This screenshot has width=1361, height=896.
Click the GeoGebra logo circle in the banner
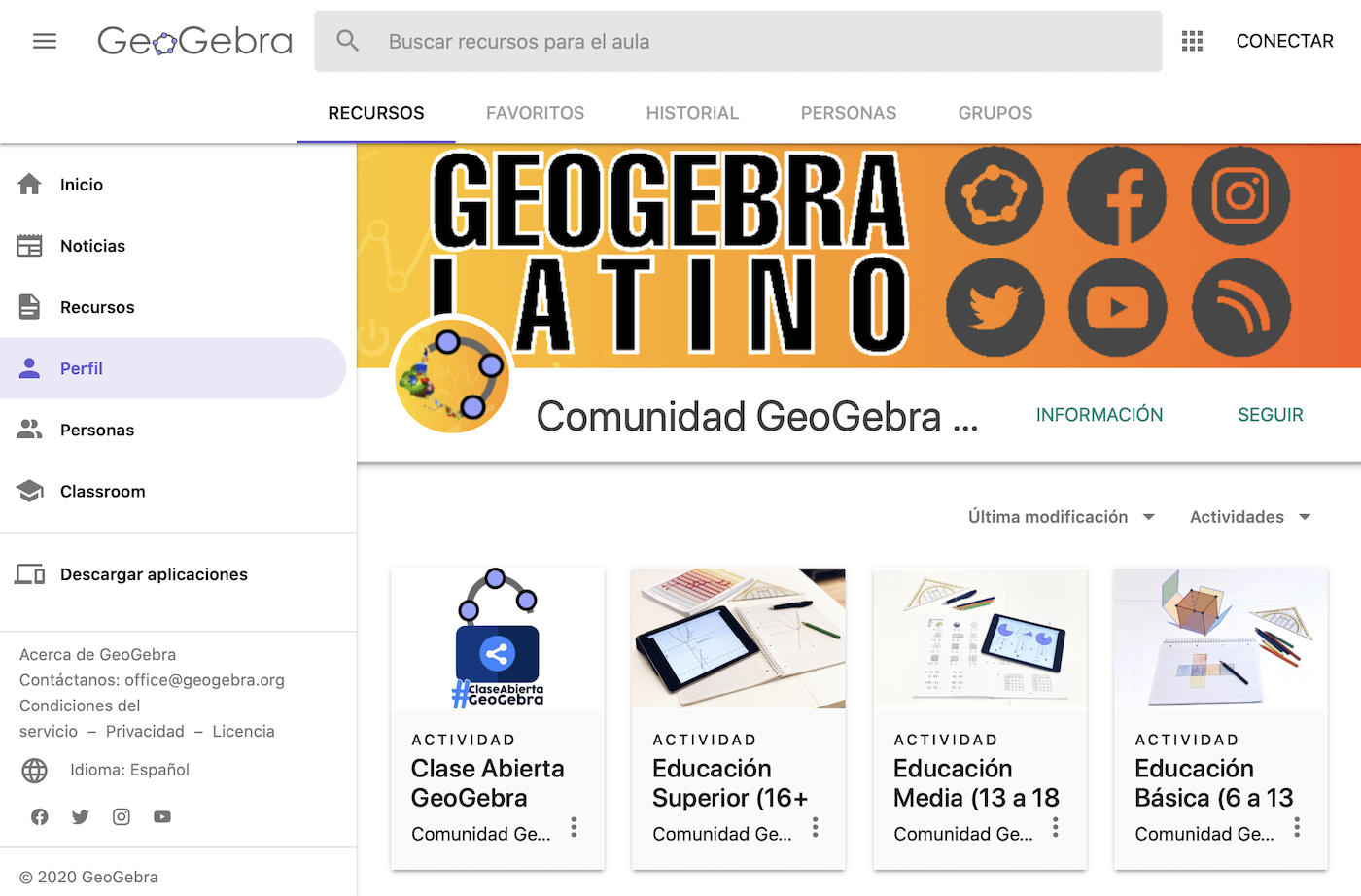[x=994, y=195]
